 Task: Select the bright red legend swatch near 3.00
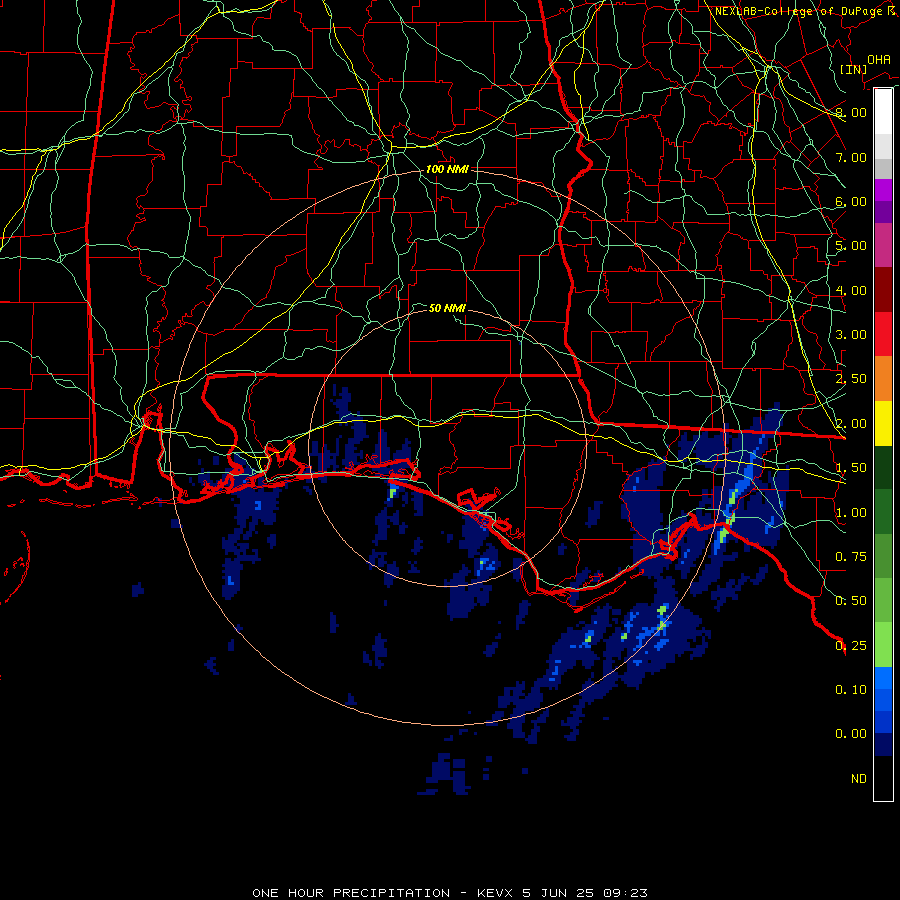point(883,334)
